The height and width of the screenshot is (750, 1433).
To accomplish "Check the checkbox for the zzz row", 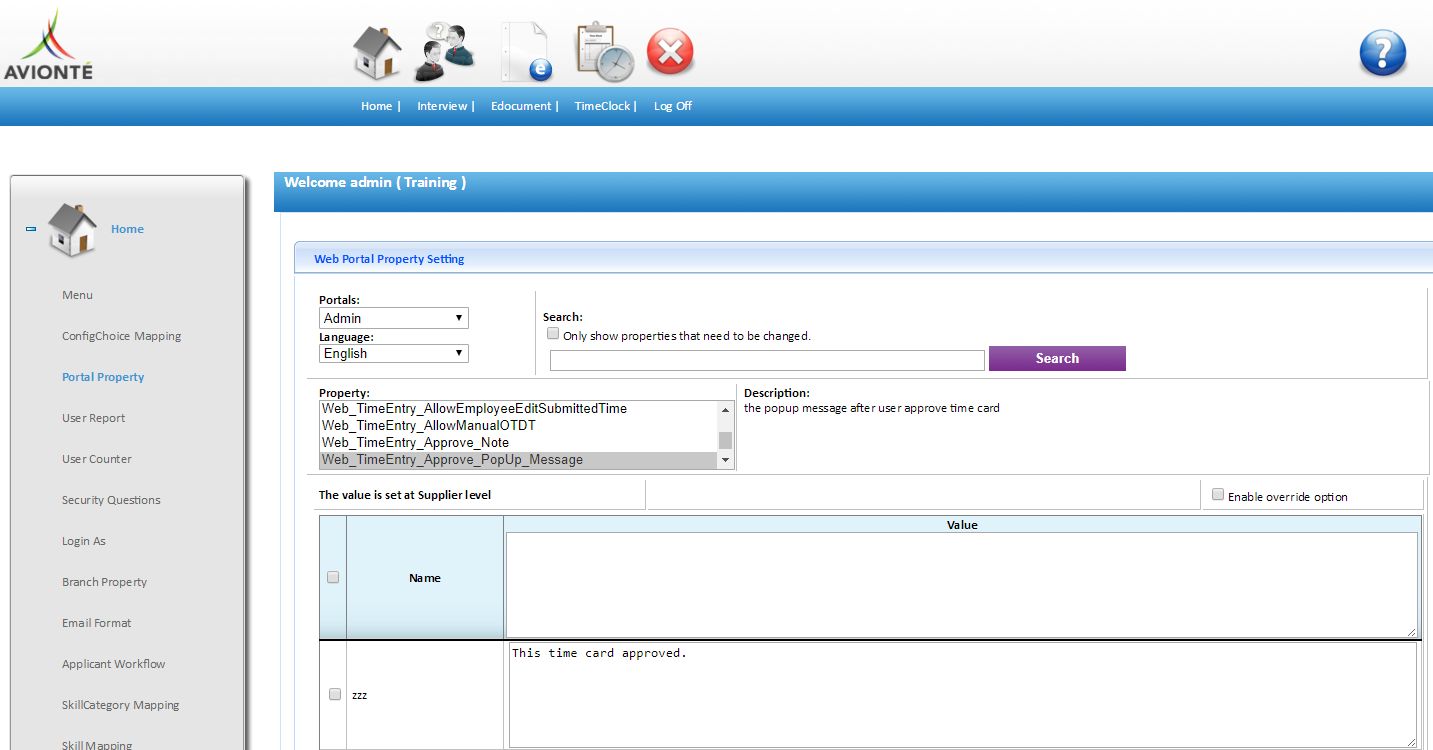I will (334, 694).
